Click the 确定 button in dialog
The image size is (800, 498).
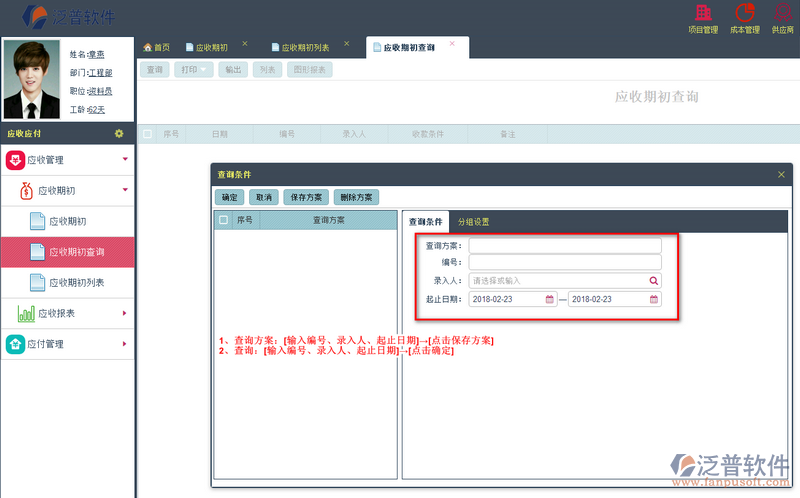point(230,197)
